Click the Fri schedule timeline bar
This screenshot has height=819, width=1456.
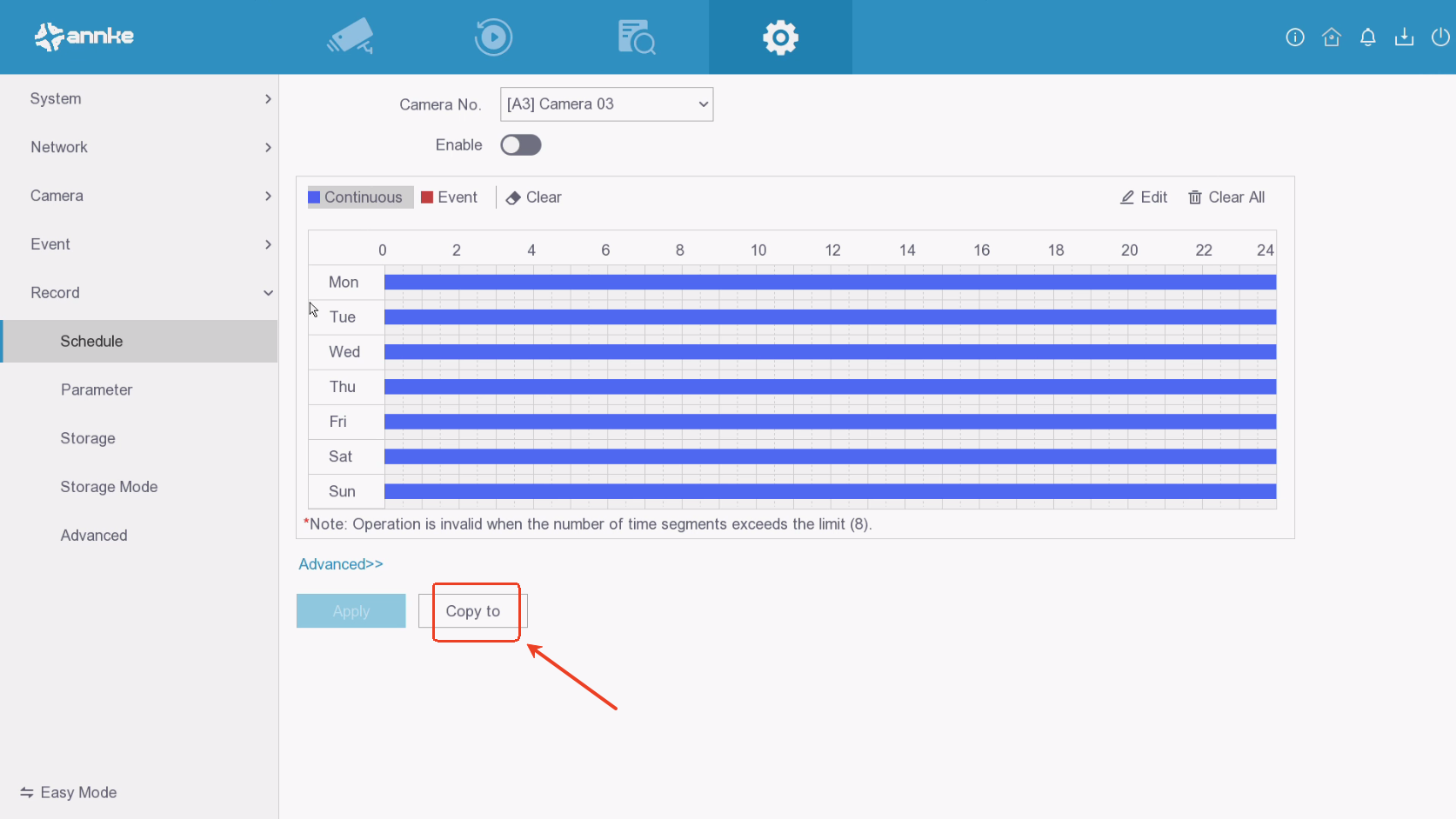tap(831, 421)
